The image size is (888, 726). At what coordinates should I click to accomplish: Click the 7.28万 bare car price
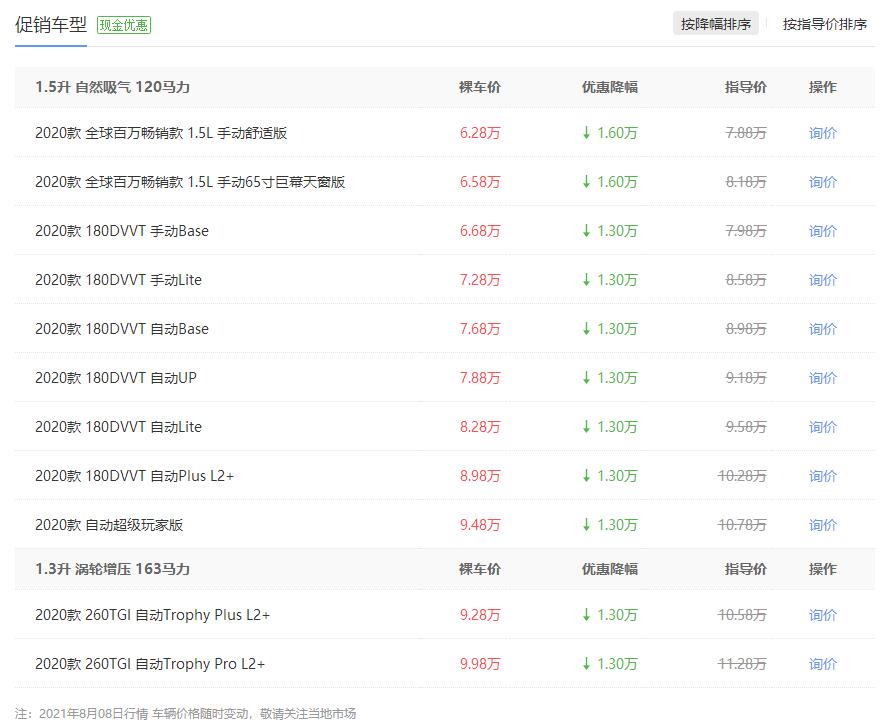(480, 280)
